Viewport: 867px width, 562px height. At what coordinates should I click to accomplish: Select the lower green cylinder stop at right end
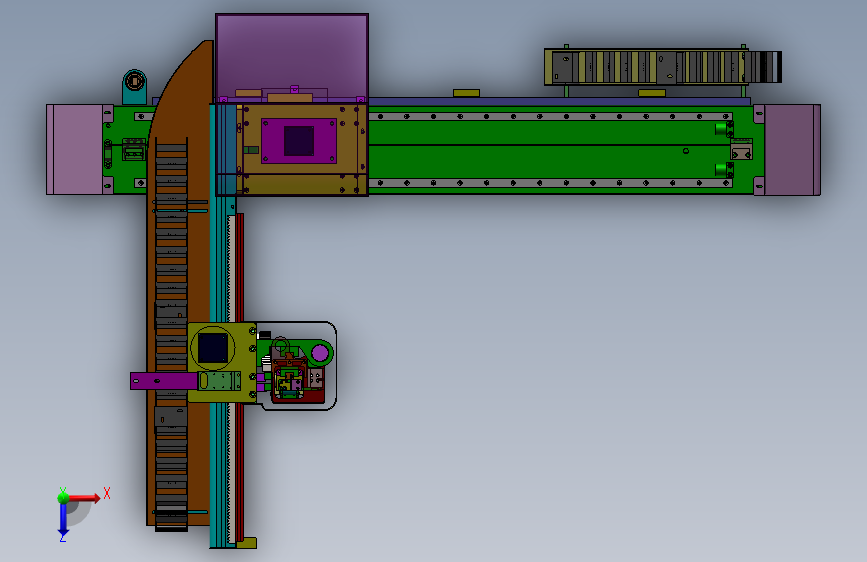(x=721, y=169)
